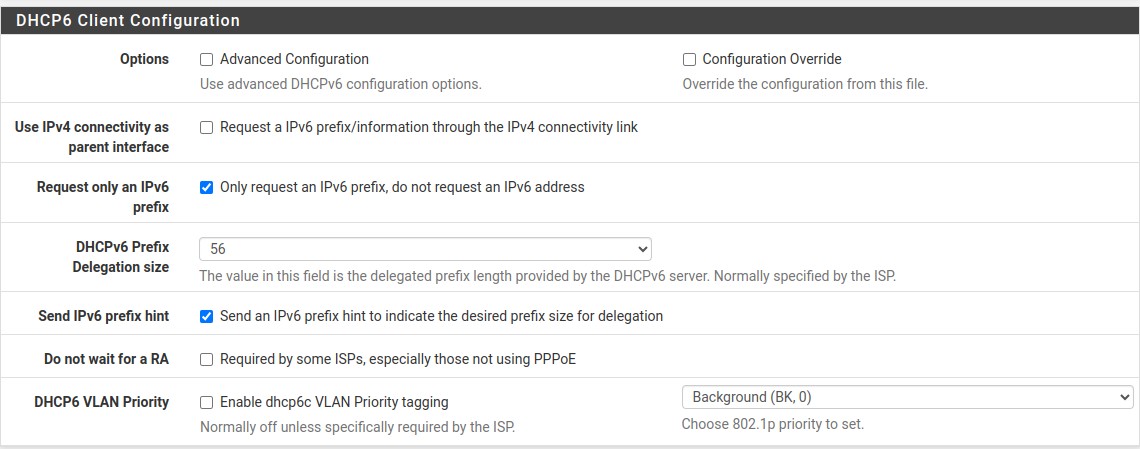This screenshot has width=1140, height=449.
Task: Click the 'DHCP6 VLAN Priority' row label
Action: click(x=101, y=402)
